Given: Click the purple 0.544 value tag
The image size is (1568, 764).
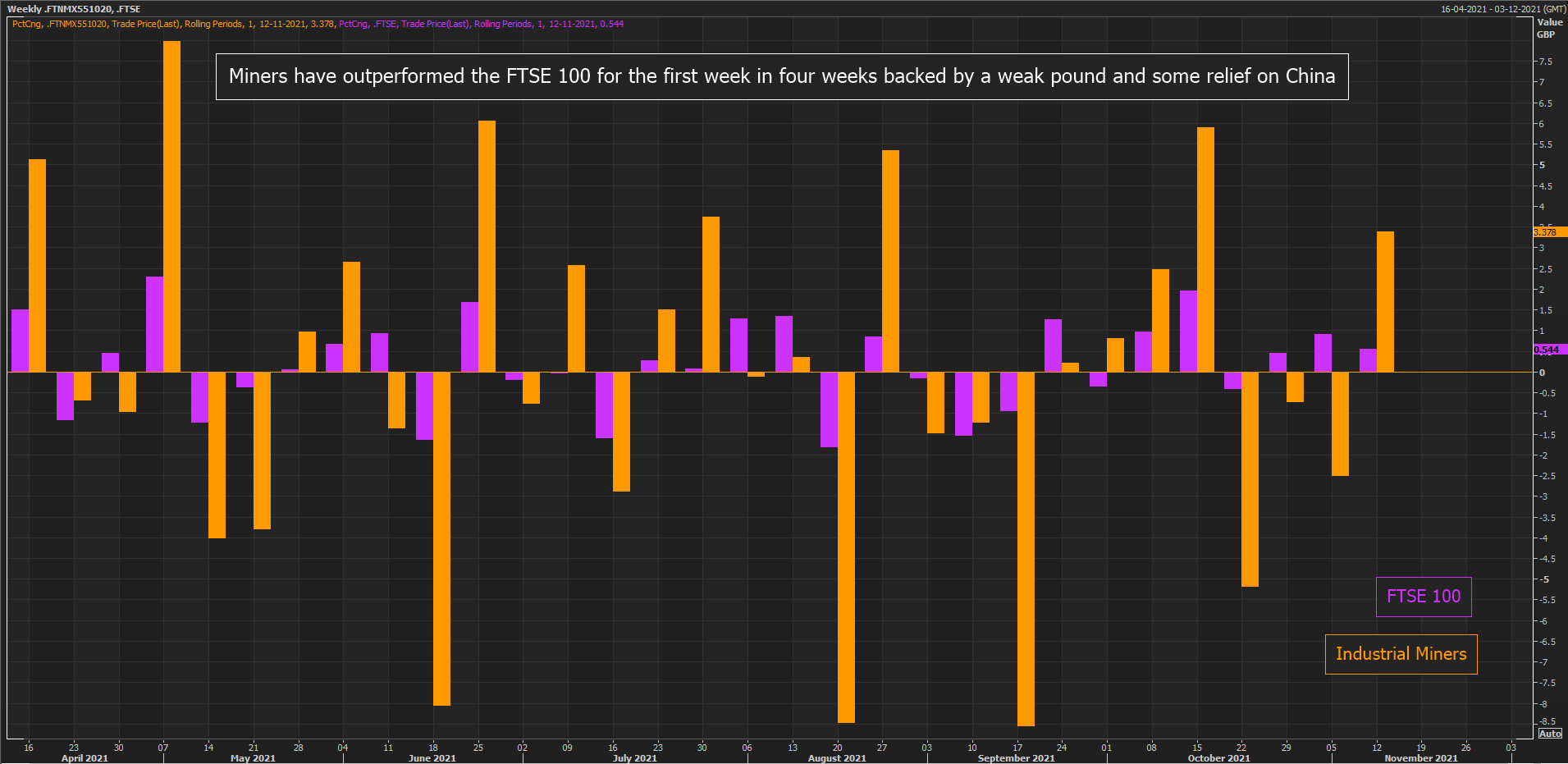Looking at the screenshot, I should (x=1550, y=350).
